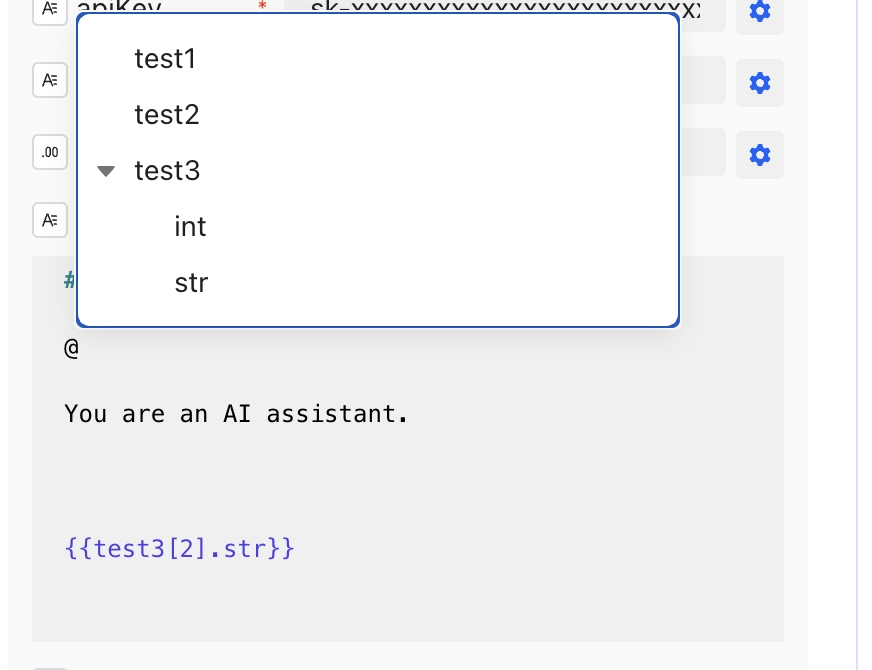Click the value field of the .00 row
Viewport: 872px width, 670px height.
coord(703,152)
